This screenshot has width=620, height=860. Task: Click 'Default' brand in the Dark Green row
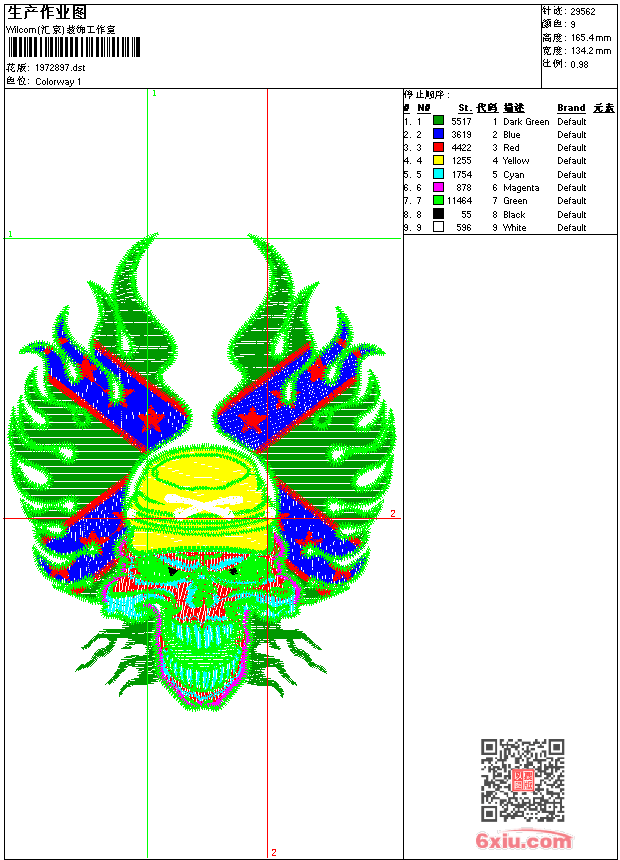tap(572, 122)
